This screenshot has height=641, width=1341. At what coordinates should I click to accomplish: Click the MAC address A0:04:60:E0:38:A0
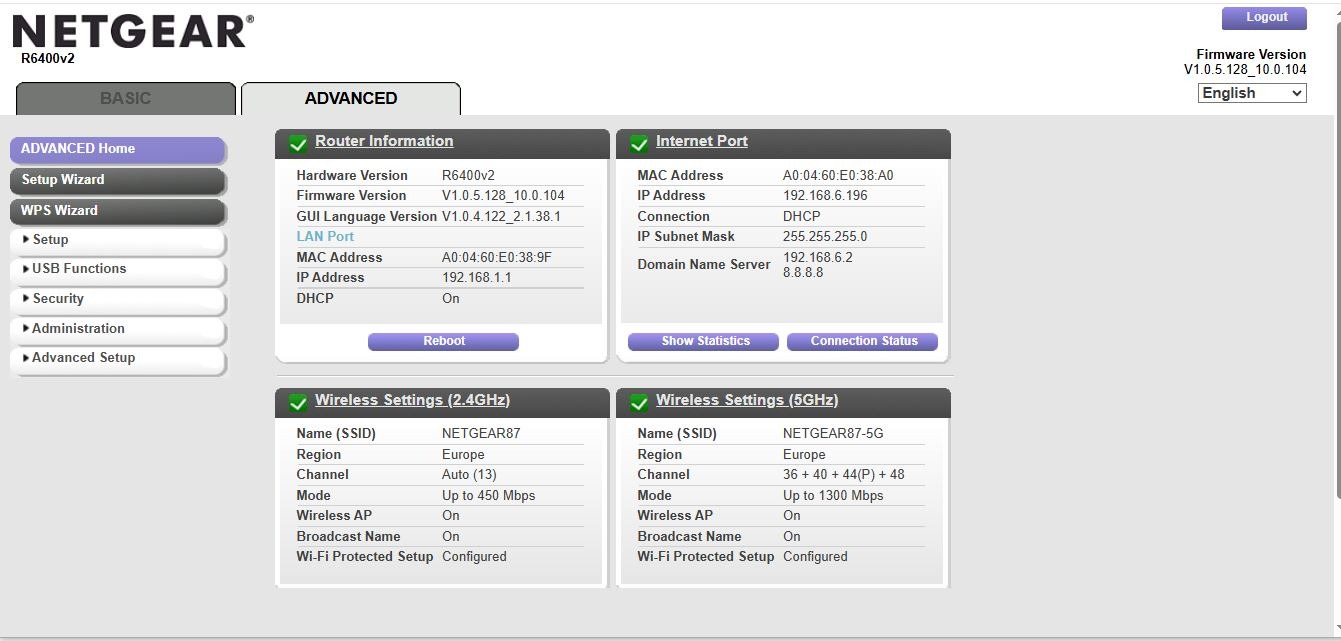838,176
